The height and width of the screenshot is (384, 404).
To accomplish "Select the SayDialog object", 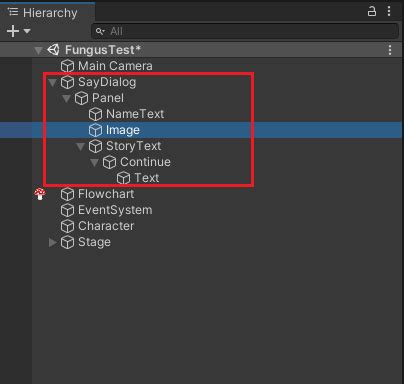I will coord(107,82).
